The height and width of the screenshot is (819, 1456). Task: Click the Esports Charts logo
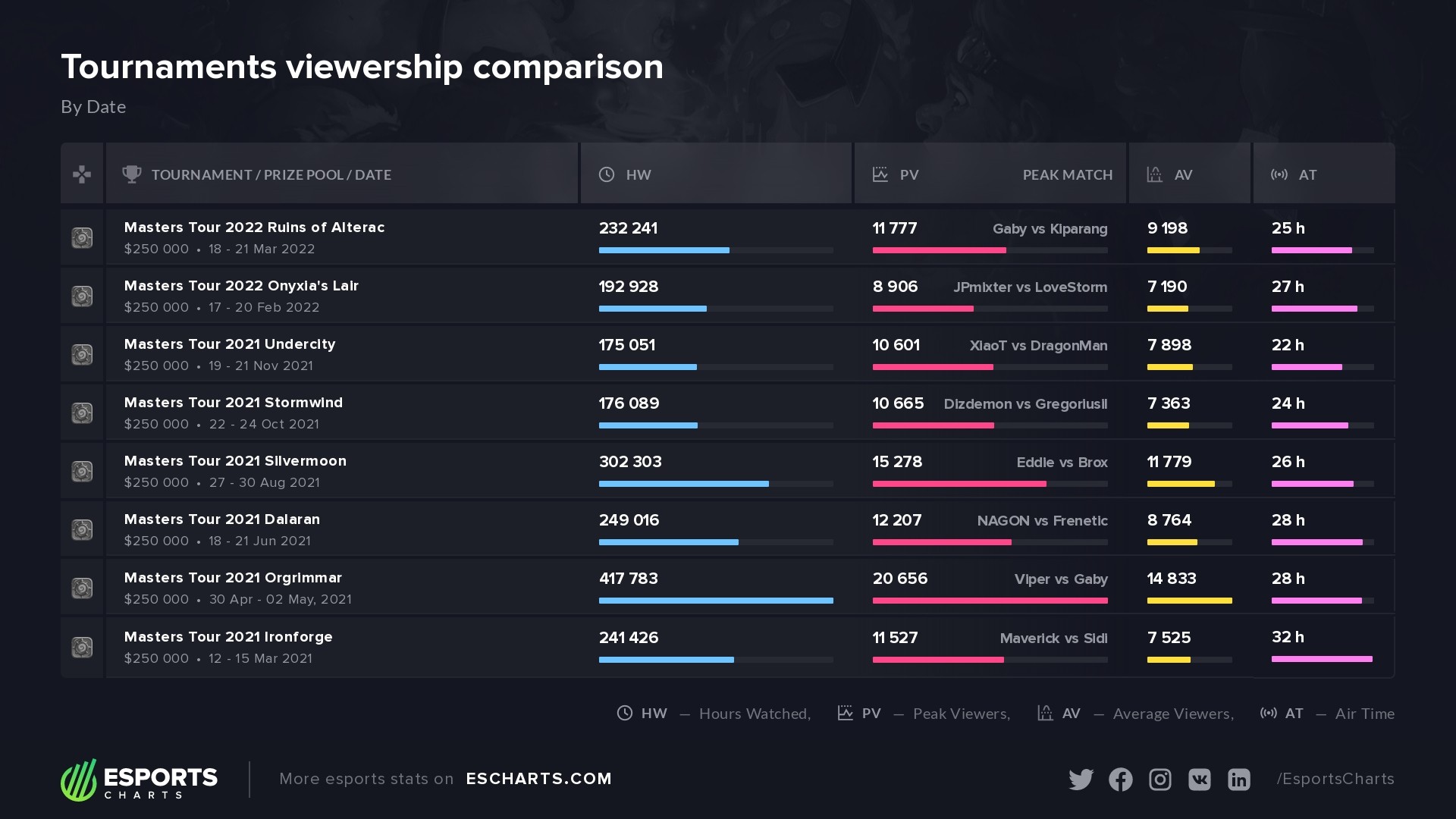coord(140,780)
